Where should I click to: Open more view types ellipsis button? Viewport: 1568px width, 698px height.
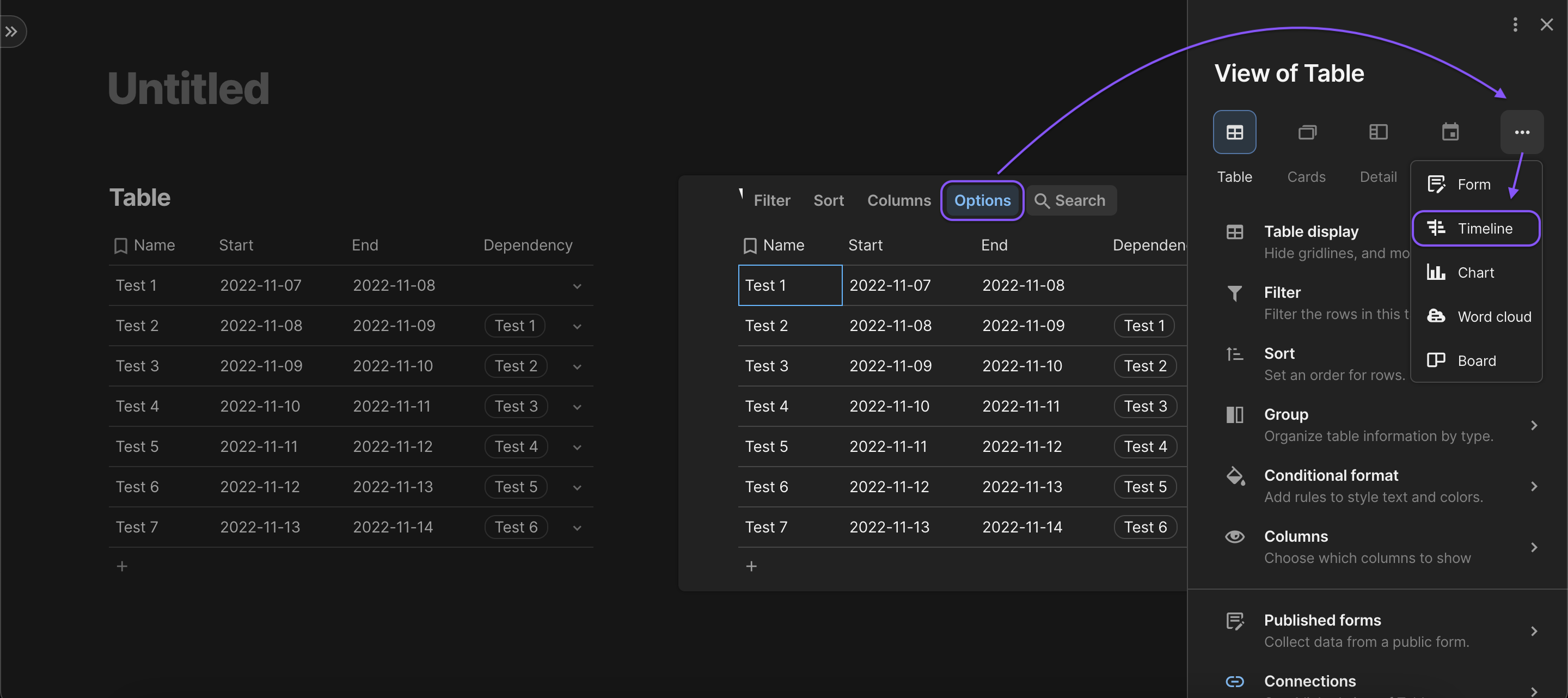(x=1522, y=132)
